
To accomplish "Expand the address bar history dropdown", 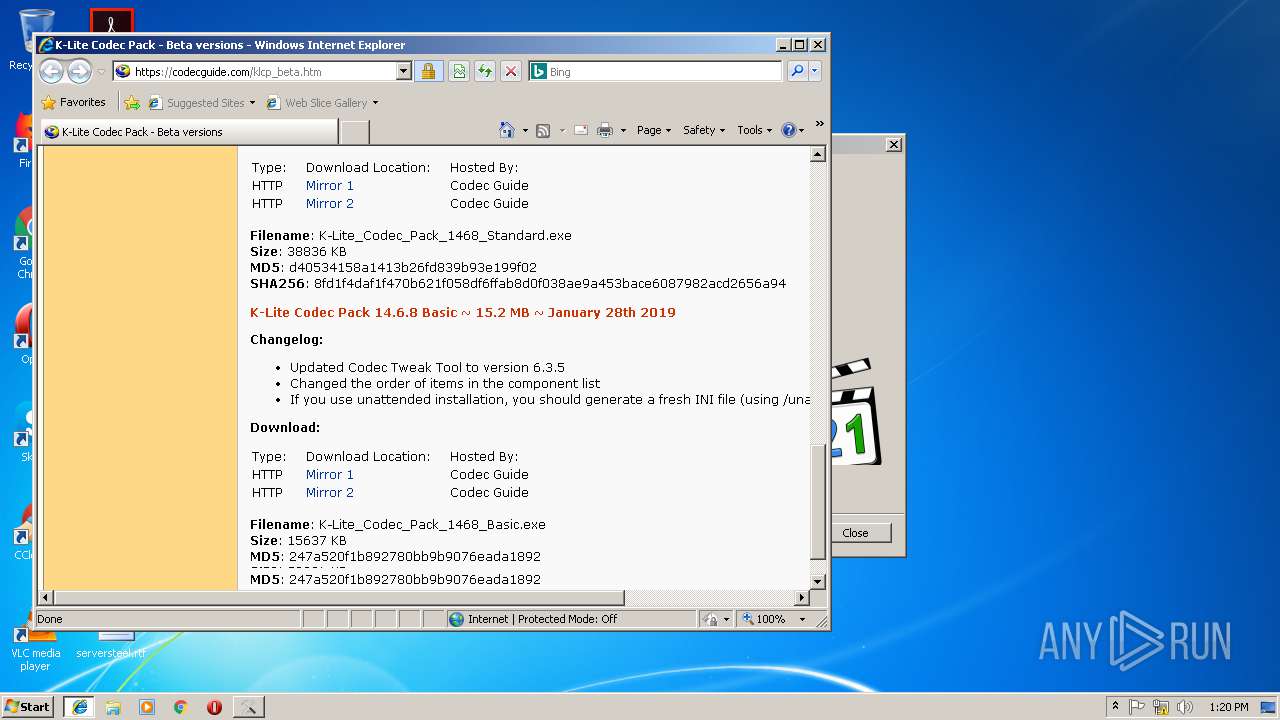I will pyautogui.click(x=404, y=72).
